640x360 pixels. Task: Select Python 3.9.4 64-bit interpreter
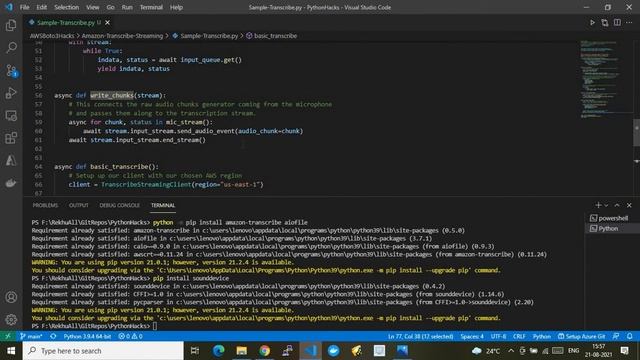click(x=87, y=336)
